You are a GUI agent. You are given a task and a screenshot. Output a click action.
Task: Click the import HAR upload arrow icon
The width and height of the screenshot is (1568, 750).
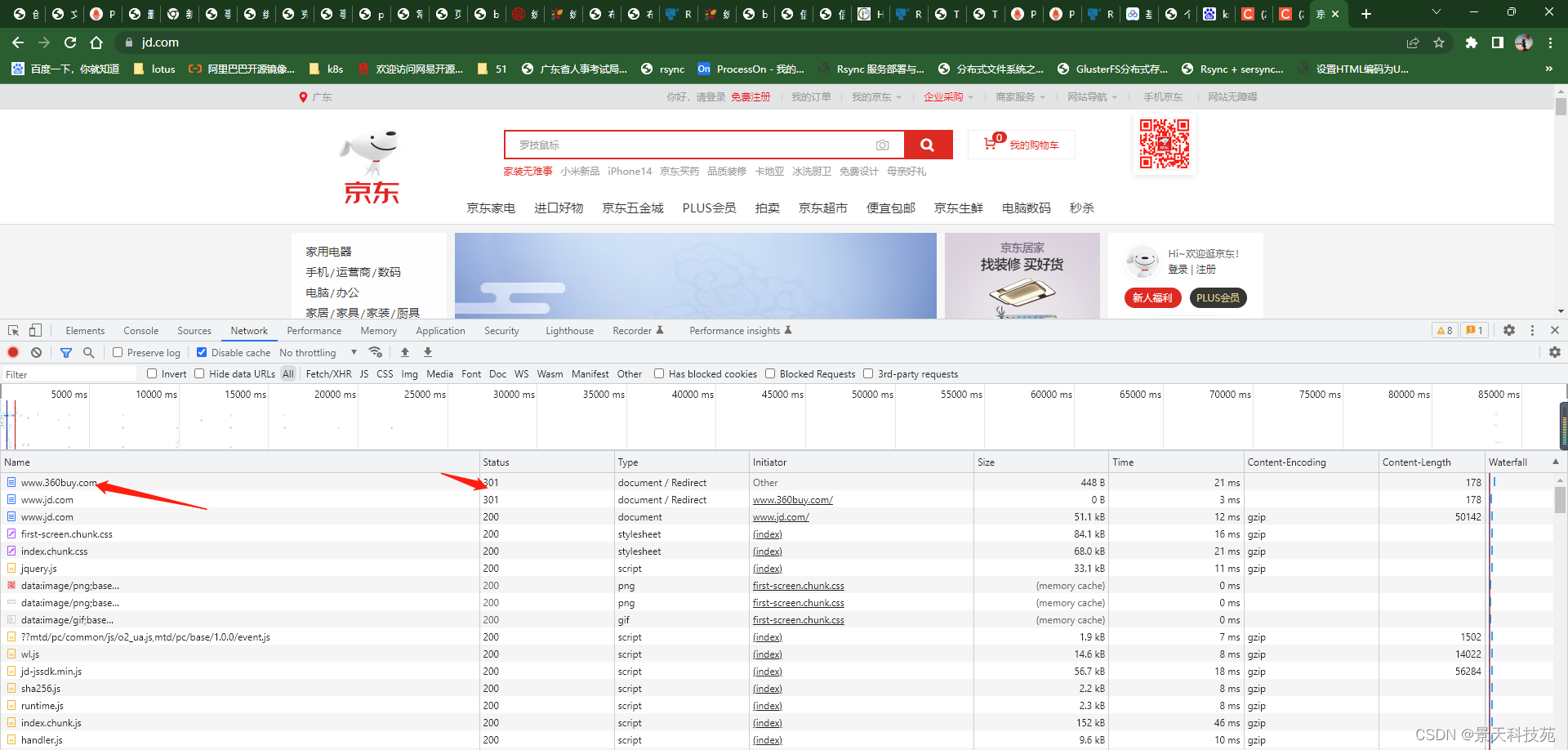pyautogui.click(x=405, y=352)
